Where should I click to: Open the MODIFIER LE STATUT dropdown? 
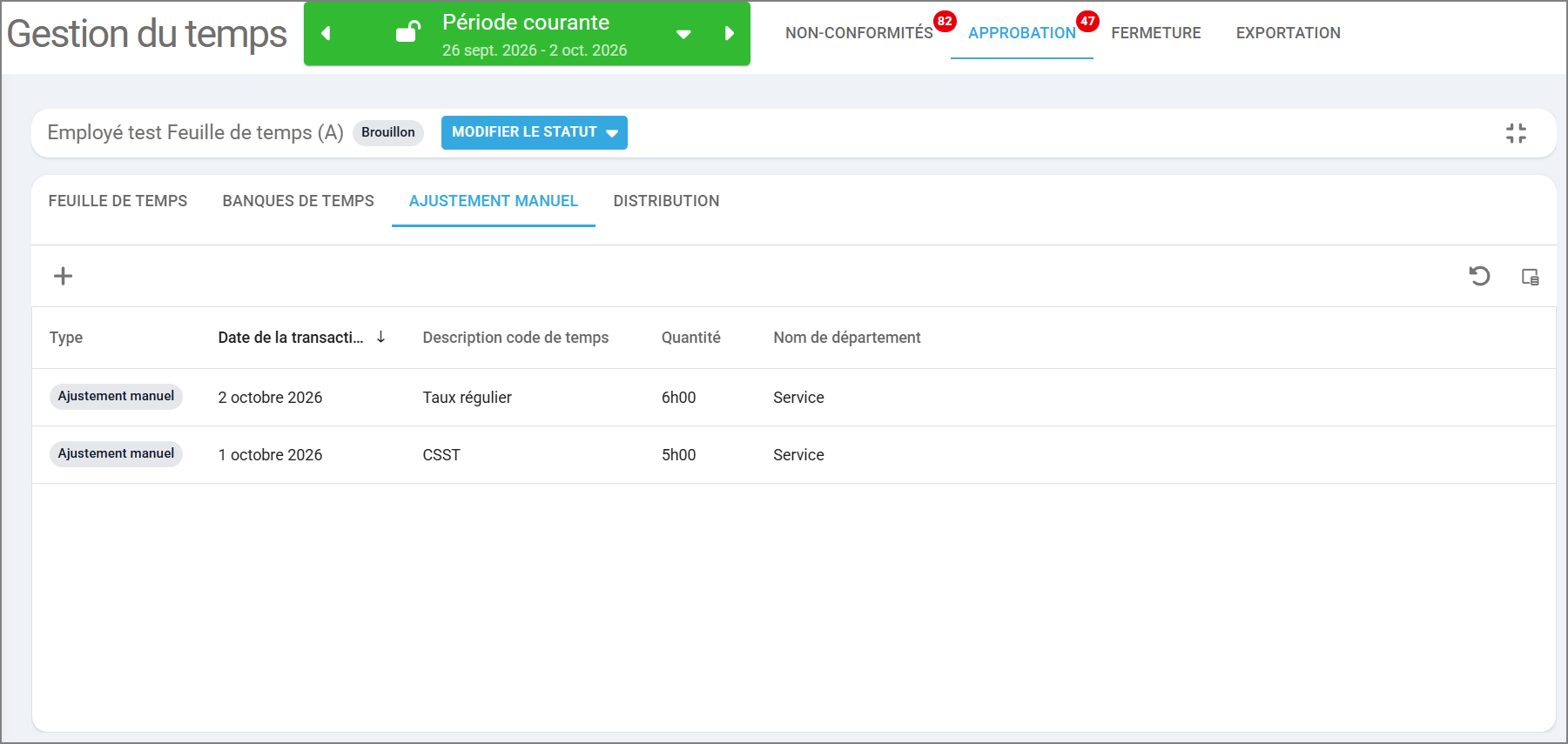(534, 132)
